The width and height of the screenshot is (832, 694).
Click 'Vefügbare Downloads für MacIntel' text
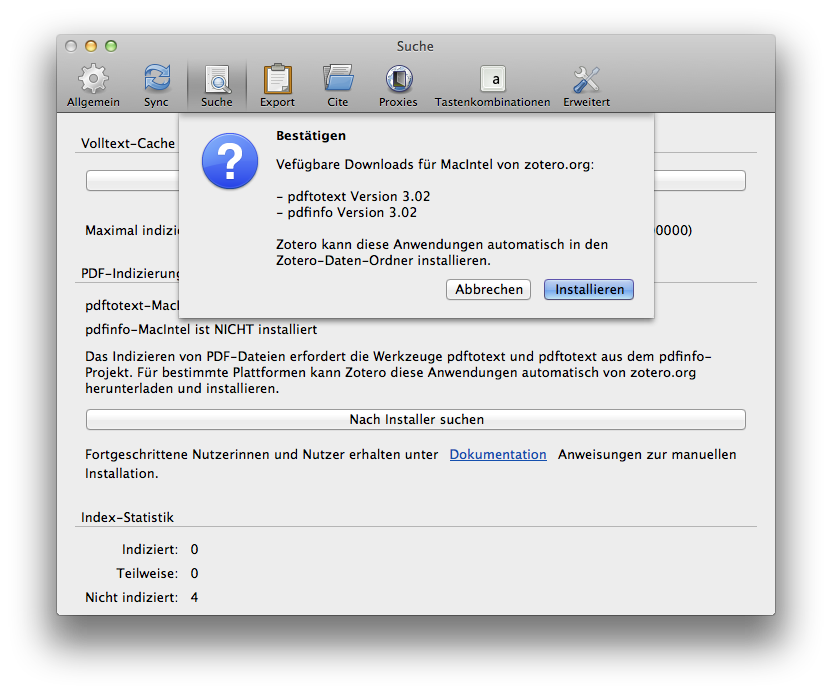click(384, 164)
